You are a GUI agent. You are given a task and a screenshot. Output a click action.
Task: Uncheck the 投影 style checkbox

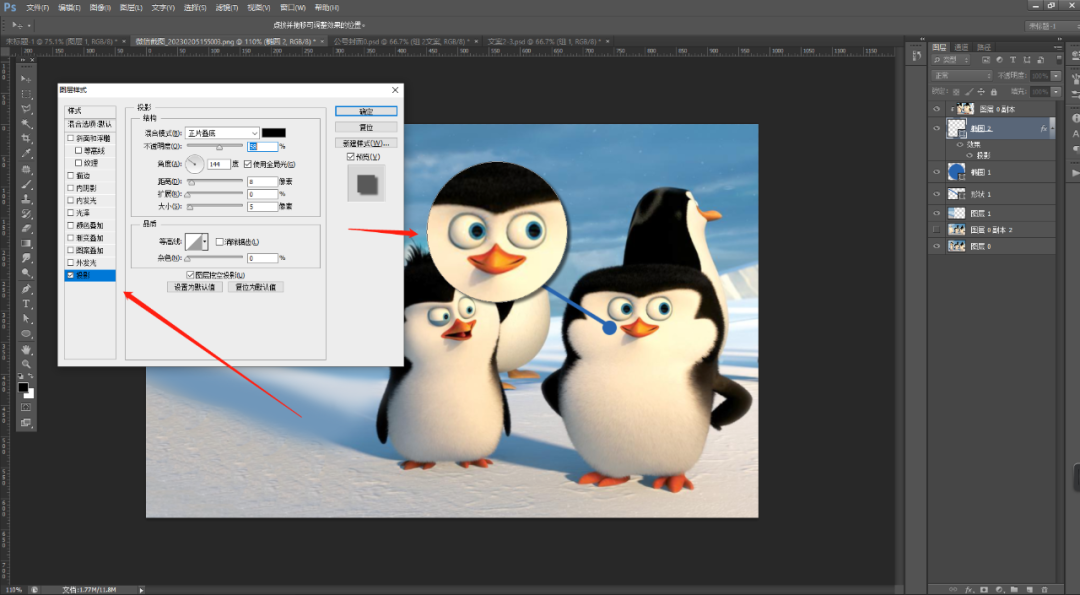[70, 275]
